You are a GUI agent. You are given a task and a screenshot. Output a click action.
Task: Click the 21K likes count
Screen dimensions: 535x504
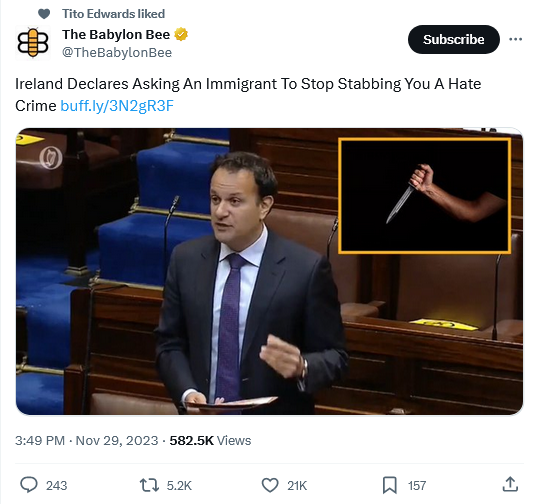[297, 486]
